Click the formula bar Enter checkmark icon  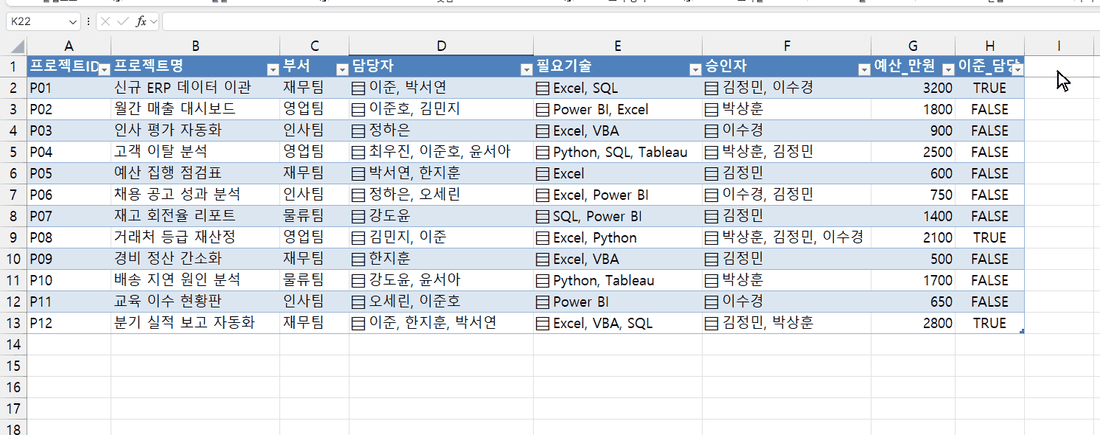123,21
